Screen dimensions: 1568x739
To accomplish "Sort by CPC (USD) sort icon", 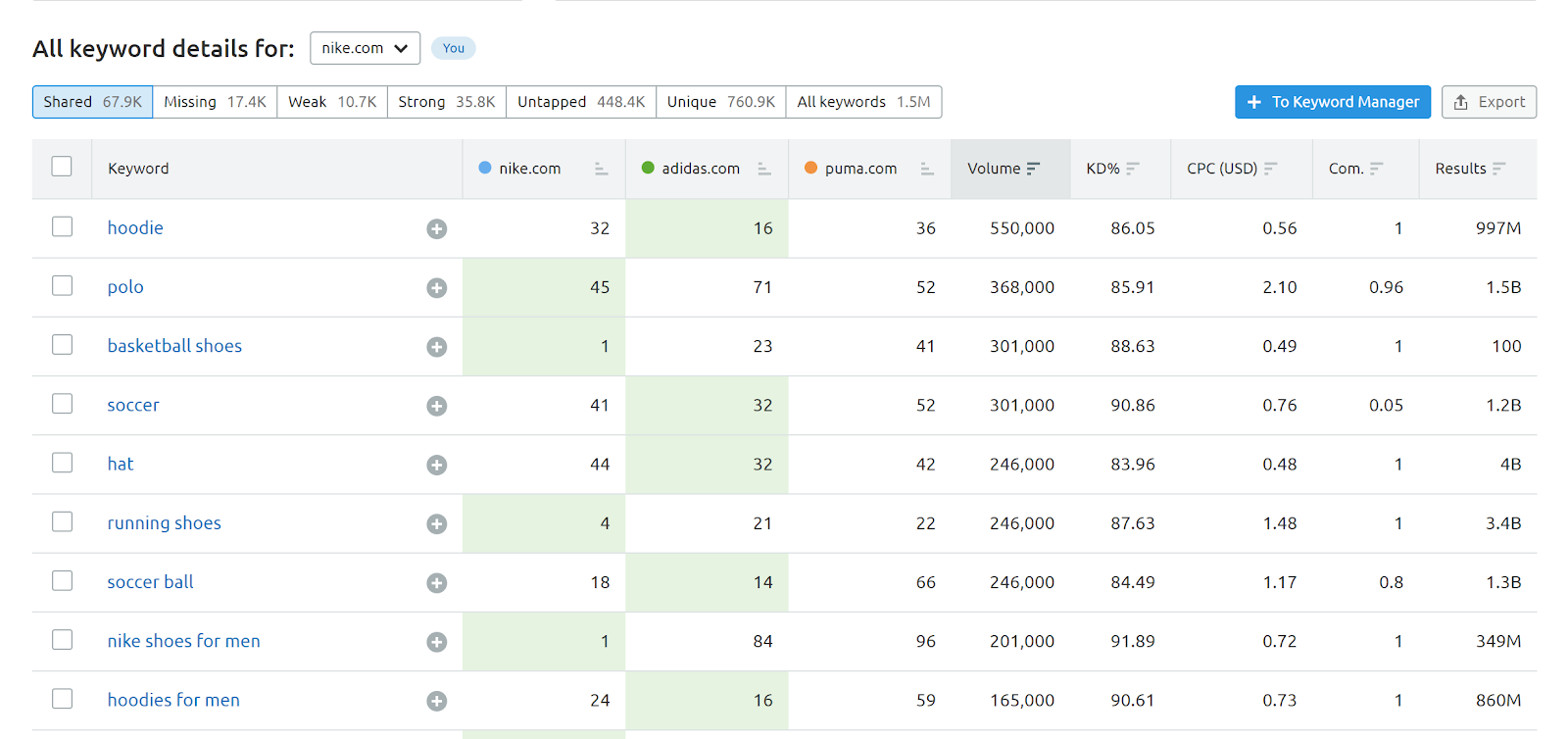I will click(1271, 169).
